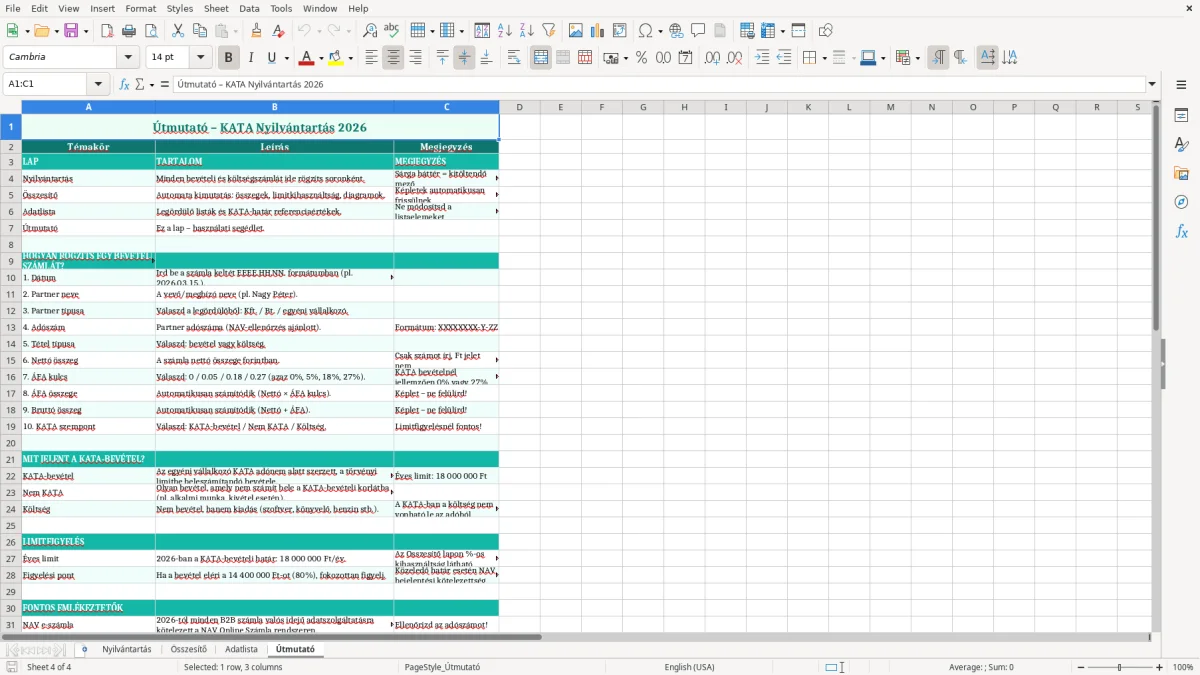Click the Format as Percent icon
This screenshot has width=1200, height=675.
point(642,58)
